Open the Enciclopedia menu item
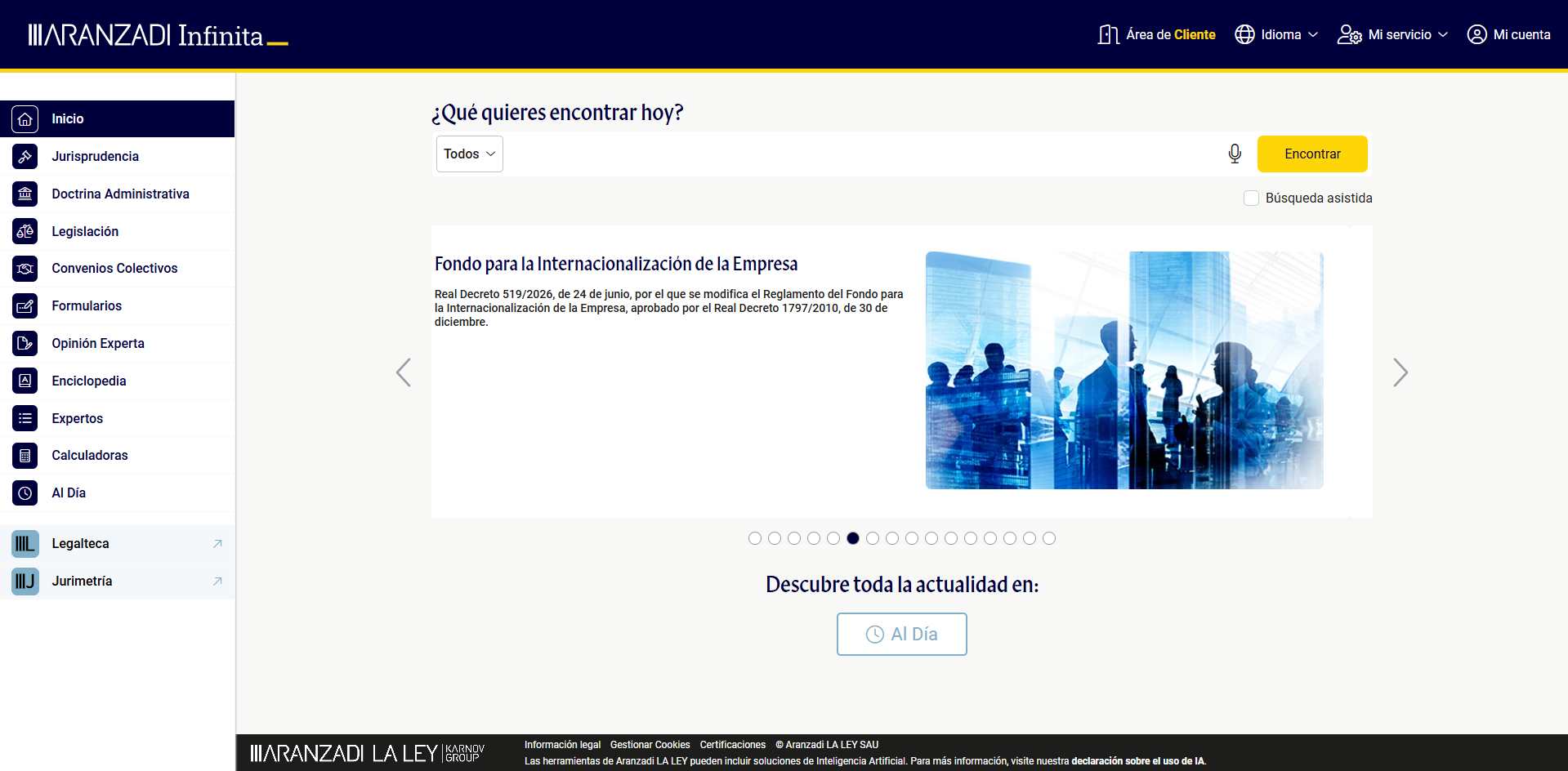Viewport: 1568px width, 771px height. (118, 381)
